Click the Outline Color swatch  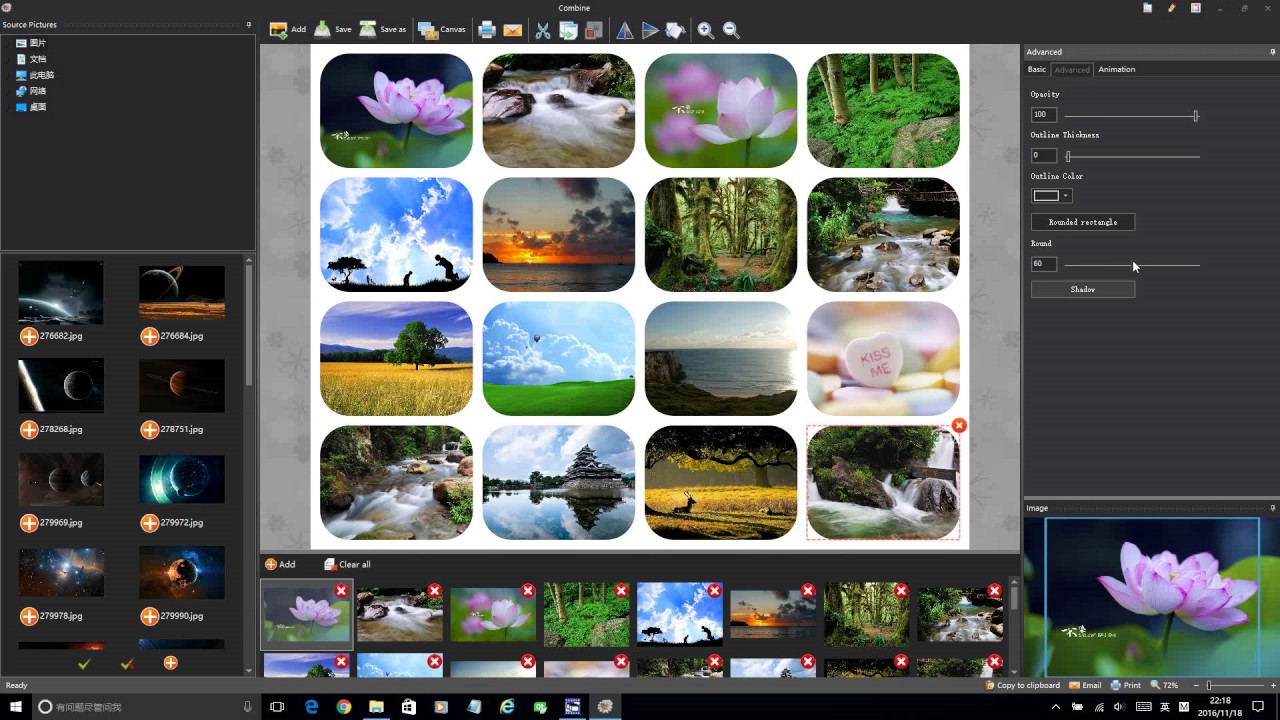click(x=1046, y=196)
